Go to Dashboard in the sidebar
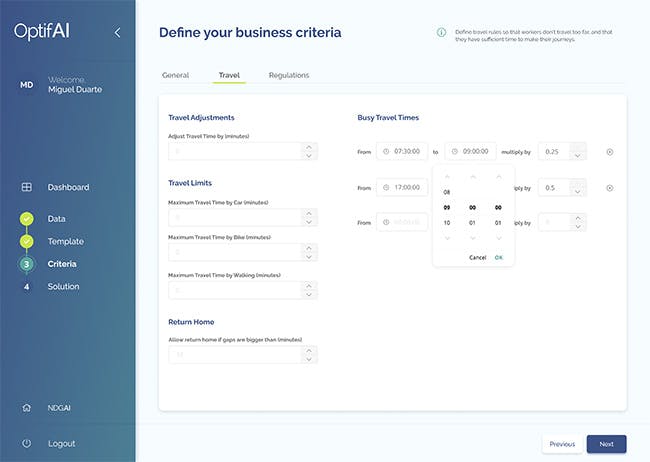Image resolution: width=650 pixels, height=462 pixels. pyautogui.click(x=68, y=187)
